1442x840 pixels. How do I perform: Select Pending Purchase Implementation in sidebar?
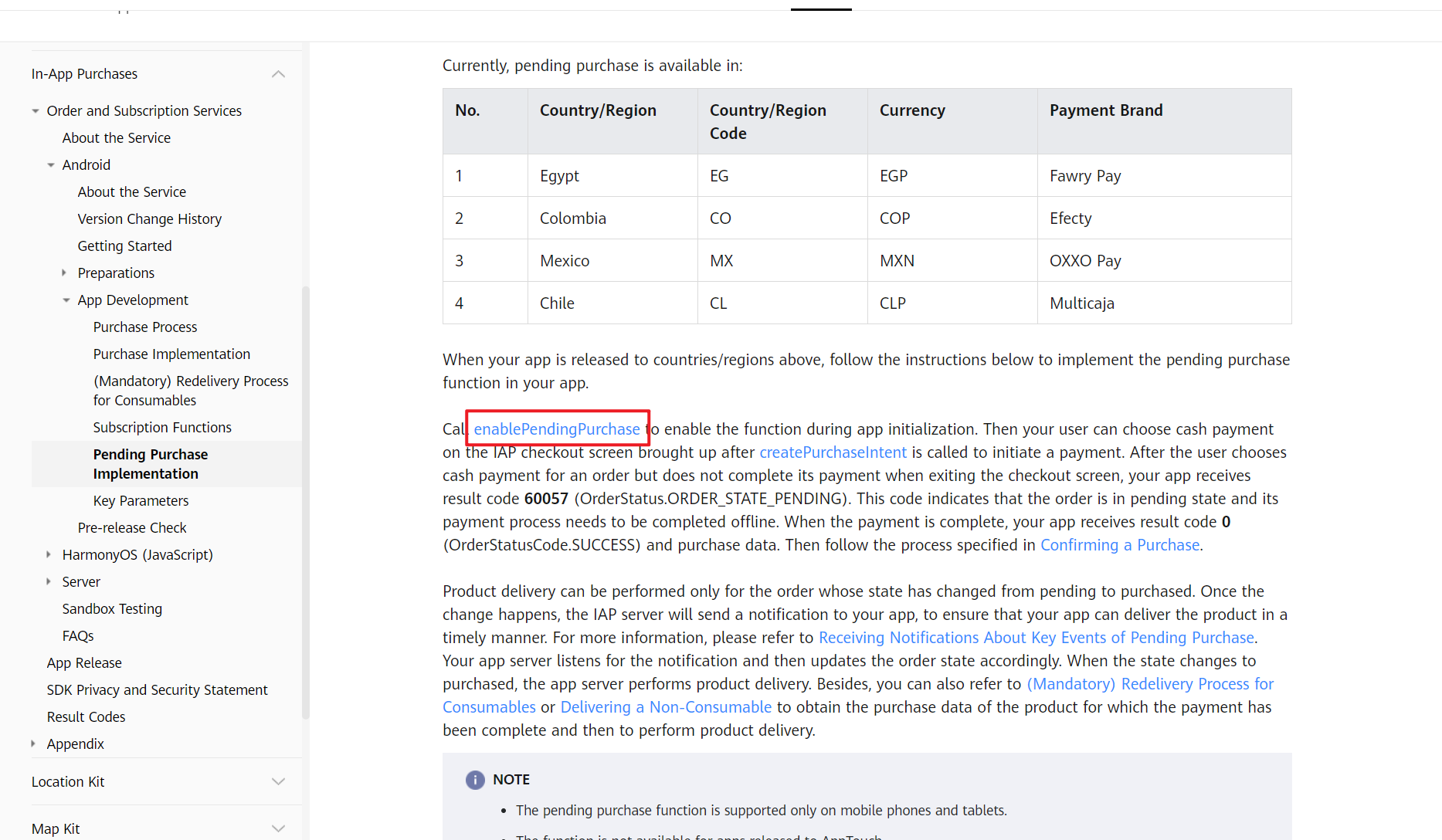(x=150, y=464)
